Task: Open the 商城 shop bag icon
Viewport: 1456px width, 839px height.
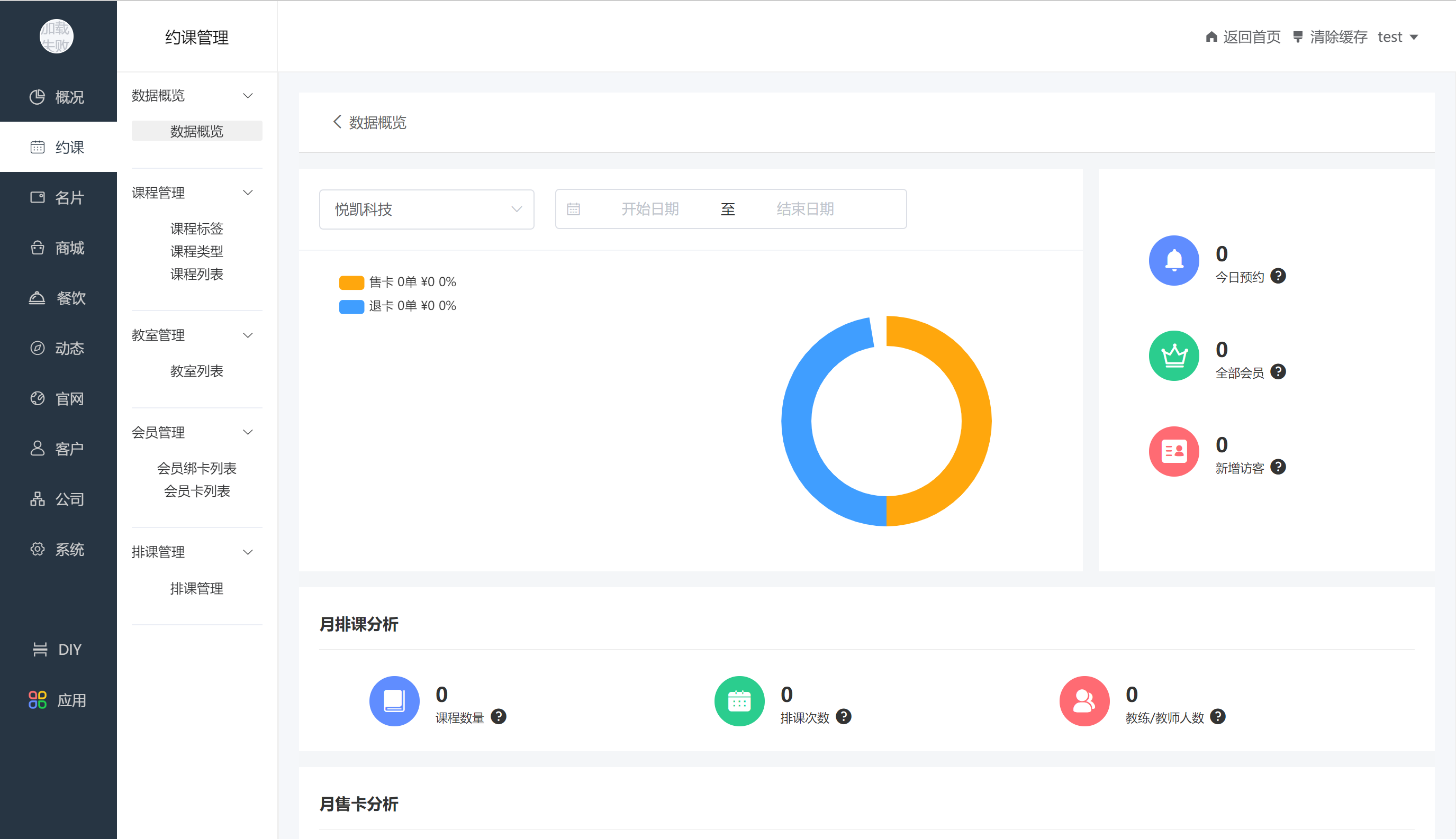Action: pyautogui.click(x=38, y=248)
